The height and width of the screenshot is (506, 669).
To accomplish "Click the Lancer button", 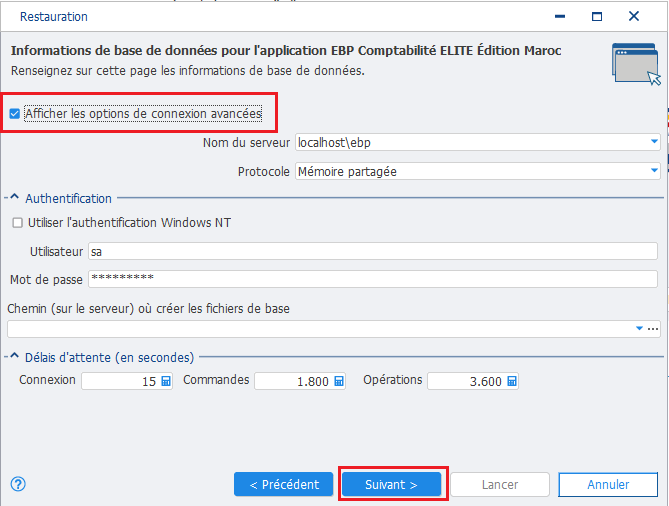I will click(500, 484).
